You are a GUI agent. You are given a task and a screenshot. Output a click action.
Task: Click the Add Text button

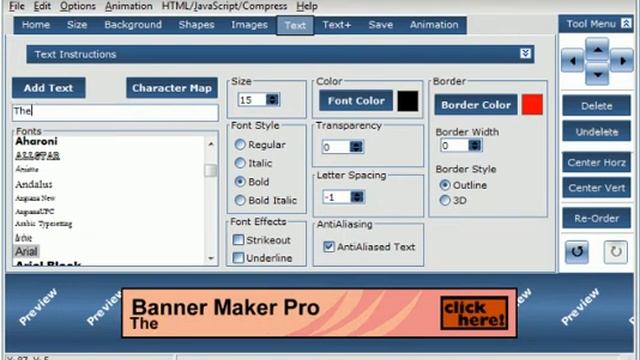pyautogui.click(x=49, y=88)
